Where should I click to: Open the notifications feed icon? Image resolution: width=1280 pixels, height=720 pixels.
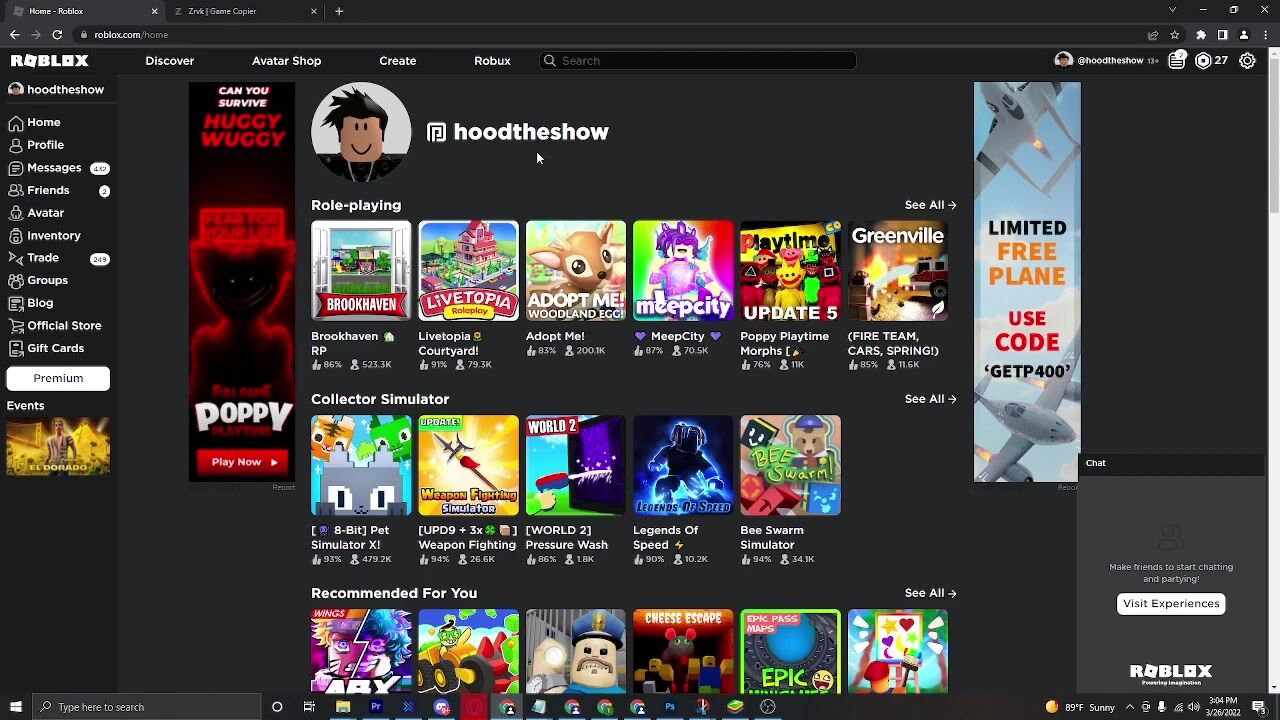click(x=1177, y=61)
